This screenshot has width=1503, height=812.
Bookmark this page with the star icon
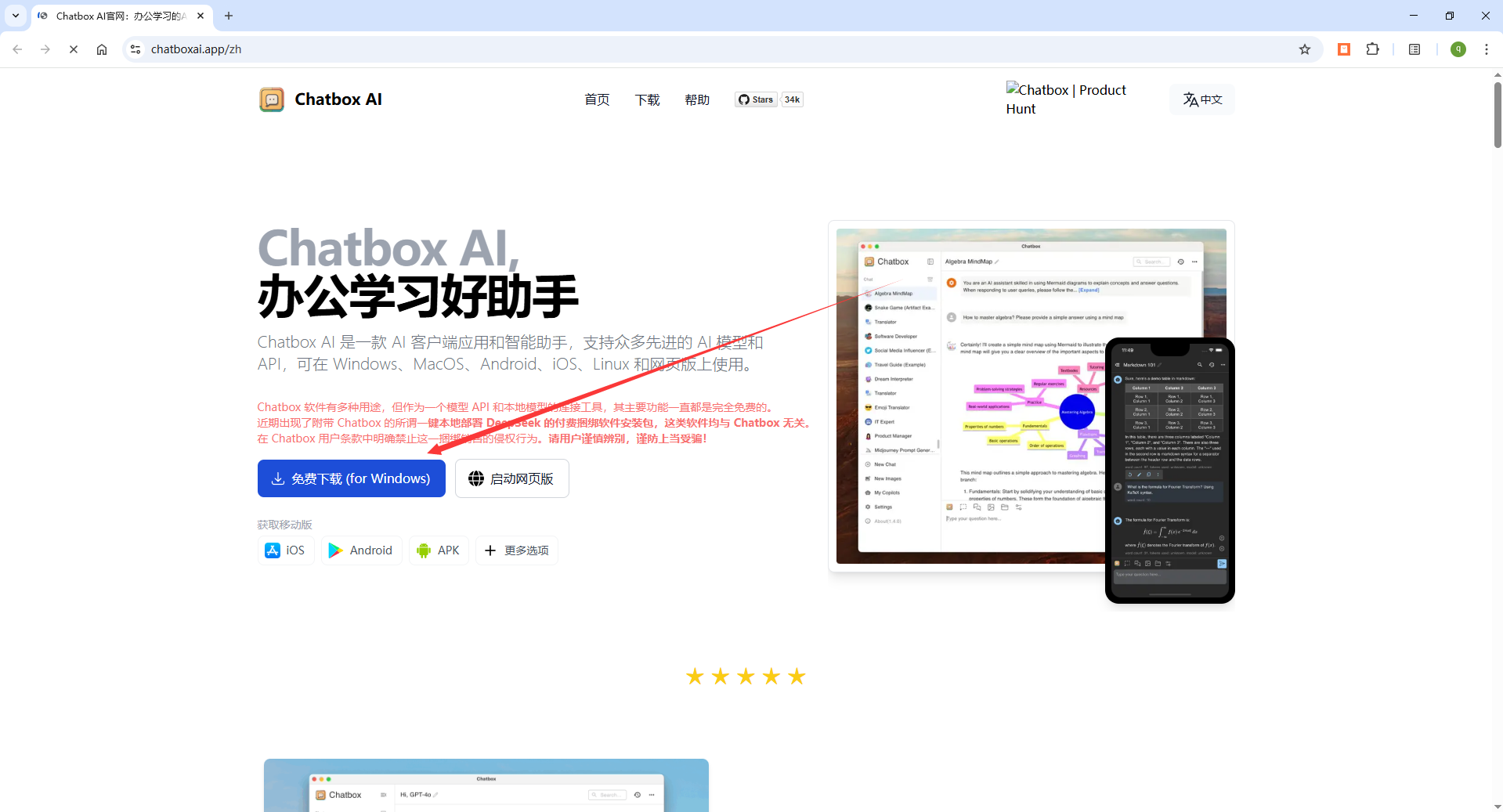point(1304,49)
